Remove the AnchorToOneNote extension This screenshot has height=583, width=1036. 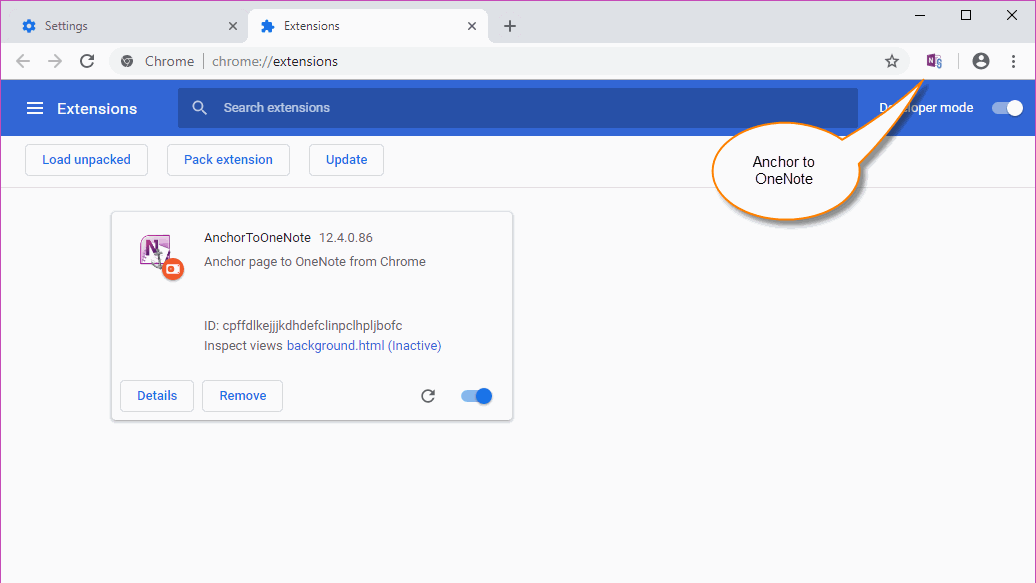[242, 396]
